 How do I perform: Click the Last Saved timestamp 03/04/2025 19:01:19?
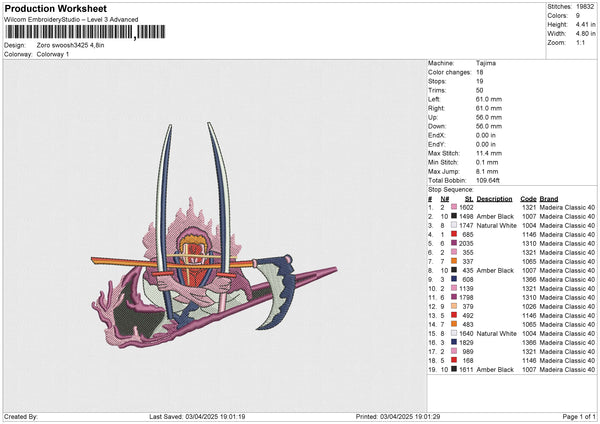(x=215, y=417)
